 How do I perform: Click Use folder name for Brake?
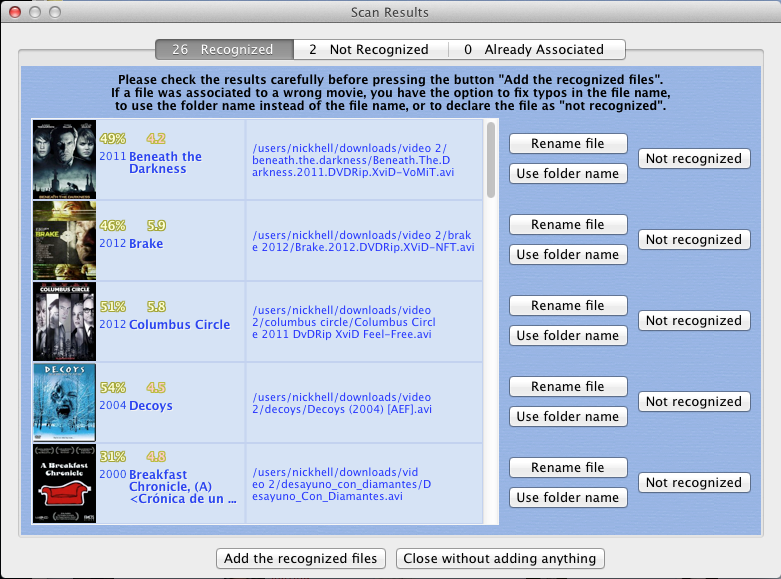point(568,255)
